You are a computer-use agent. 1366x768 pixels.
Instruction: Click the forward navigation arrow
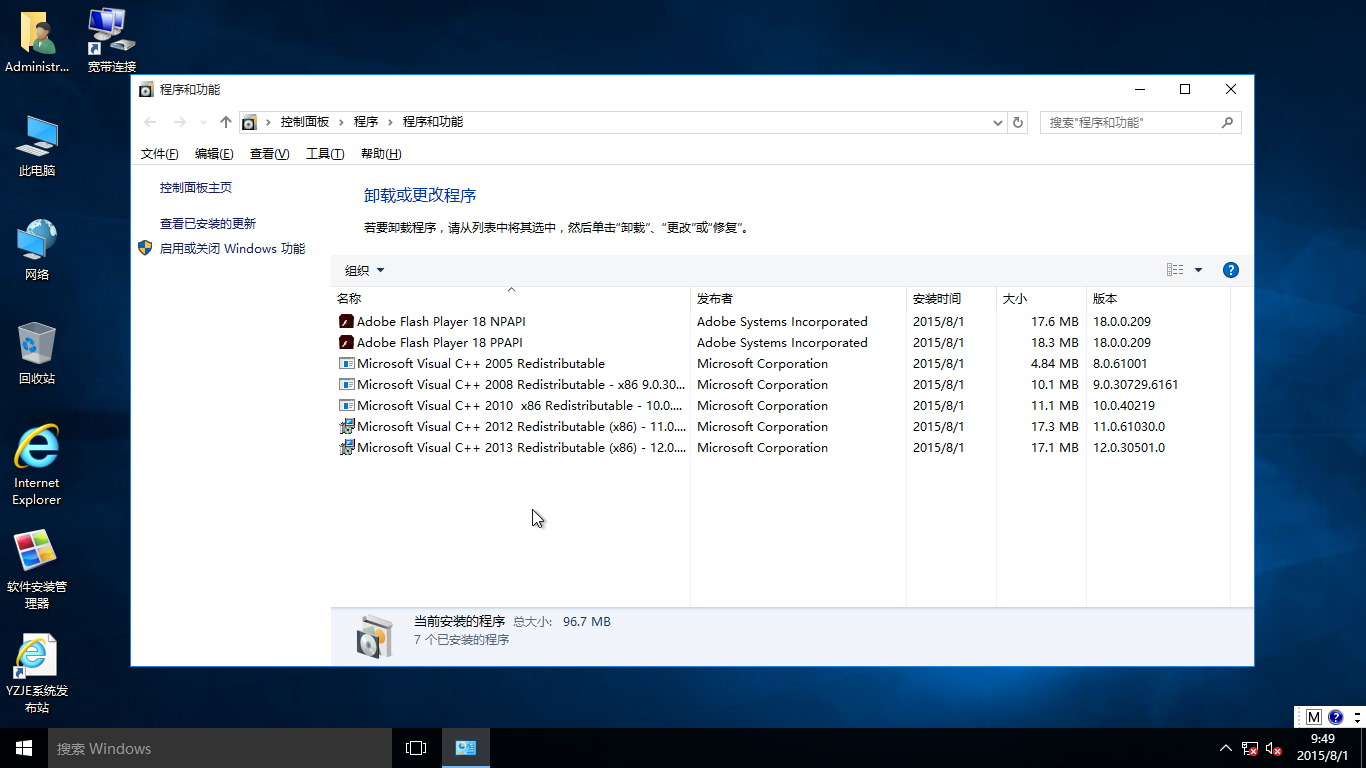[180, 122]
